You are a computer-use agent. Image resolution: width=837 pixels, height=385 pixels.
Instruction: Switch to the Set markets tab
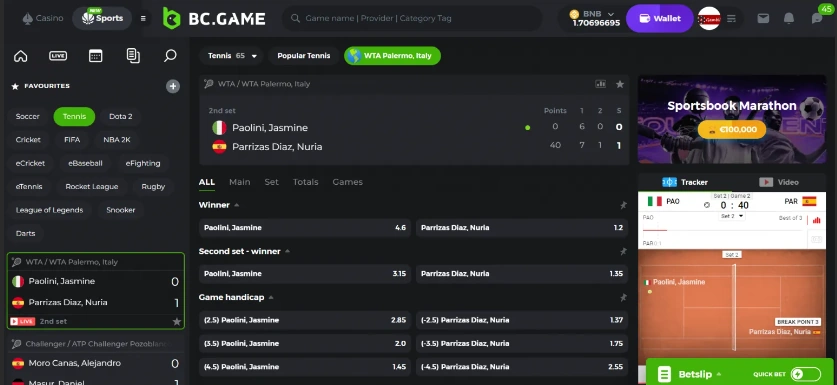point(272,182)
